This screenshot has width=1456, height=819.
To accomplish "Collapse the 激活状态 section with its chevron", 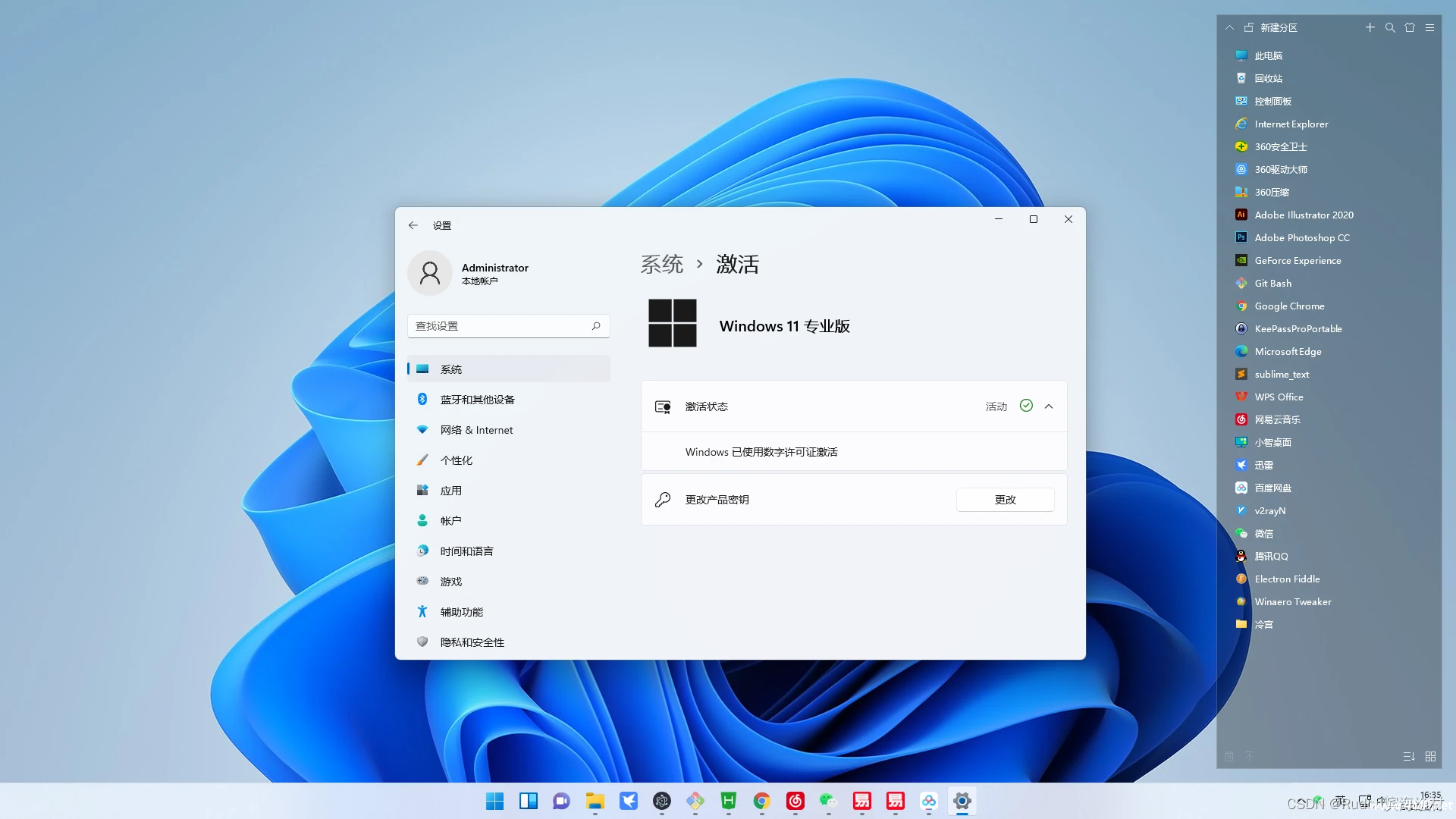I will click(1050, 406).
